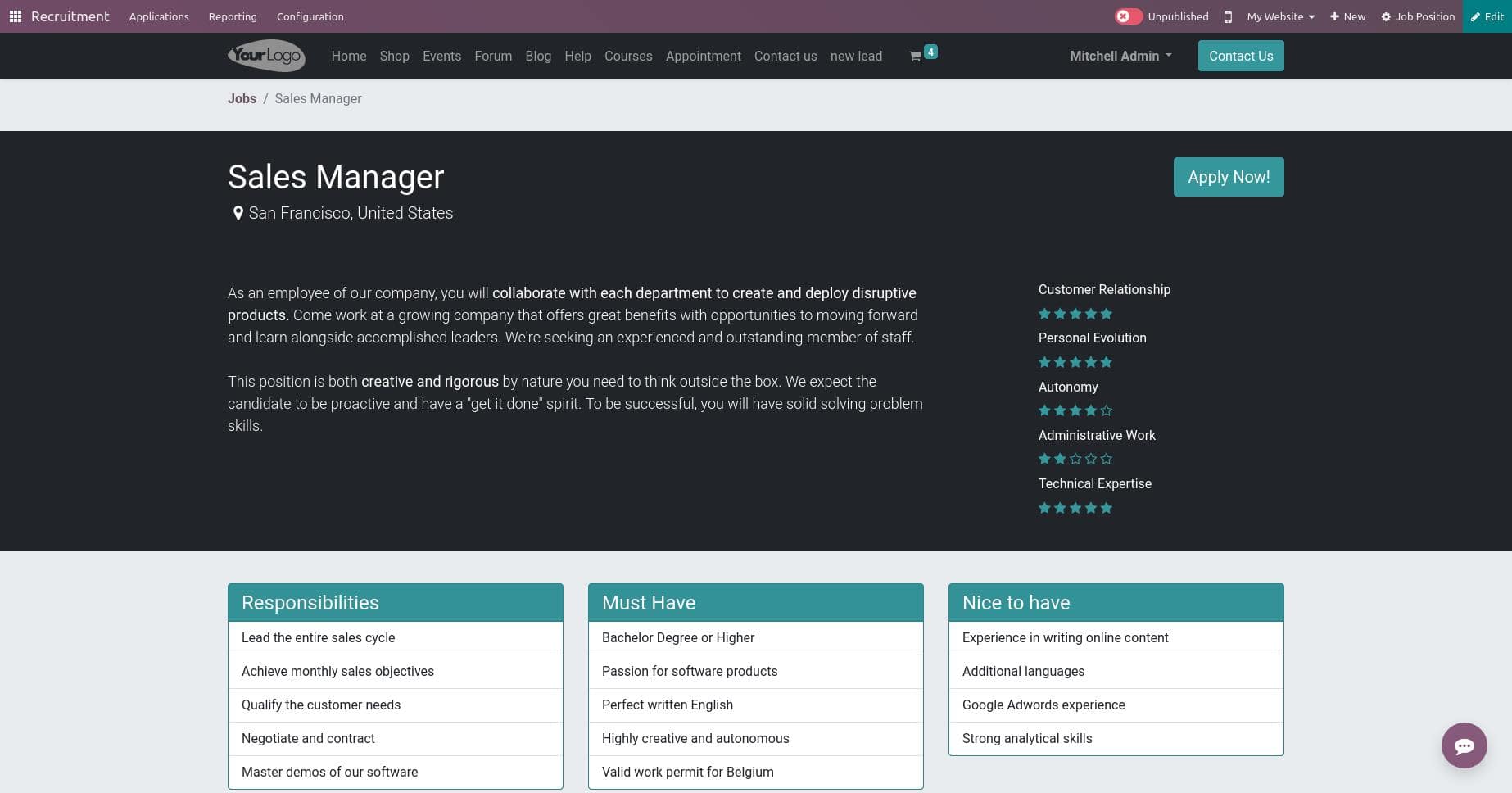Click the Autonomy star rating

[x=1075, y=410]
